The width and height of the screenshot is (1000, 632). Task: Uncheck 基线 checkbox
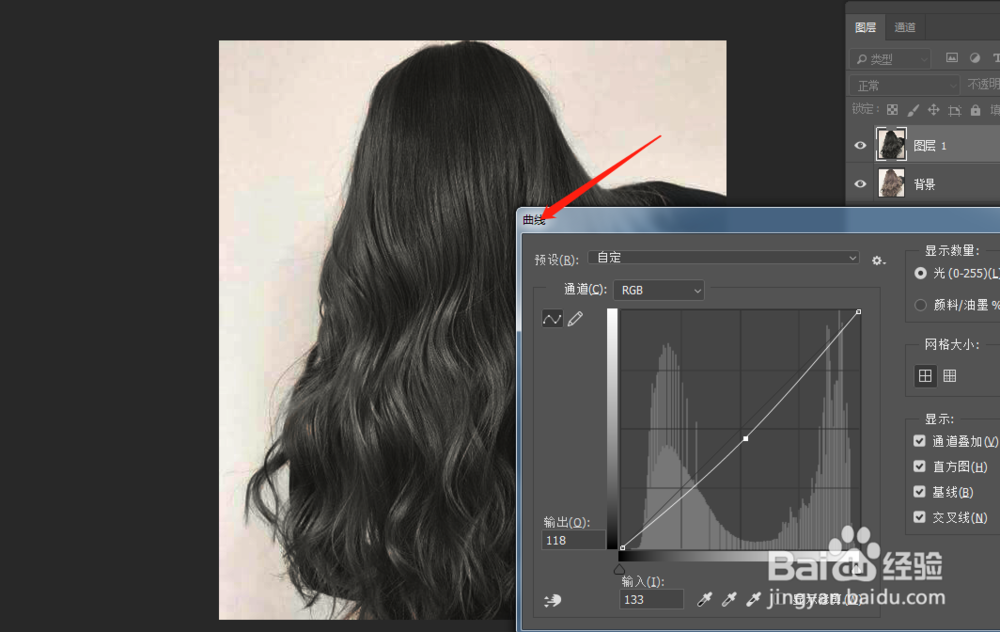click(919, 492)
